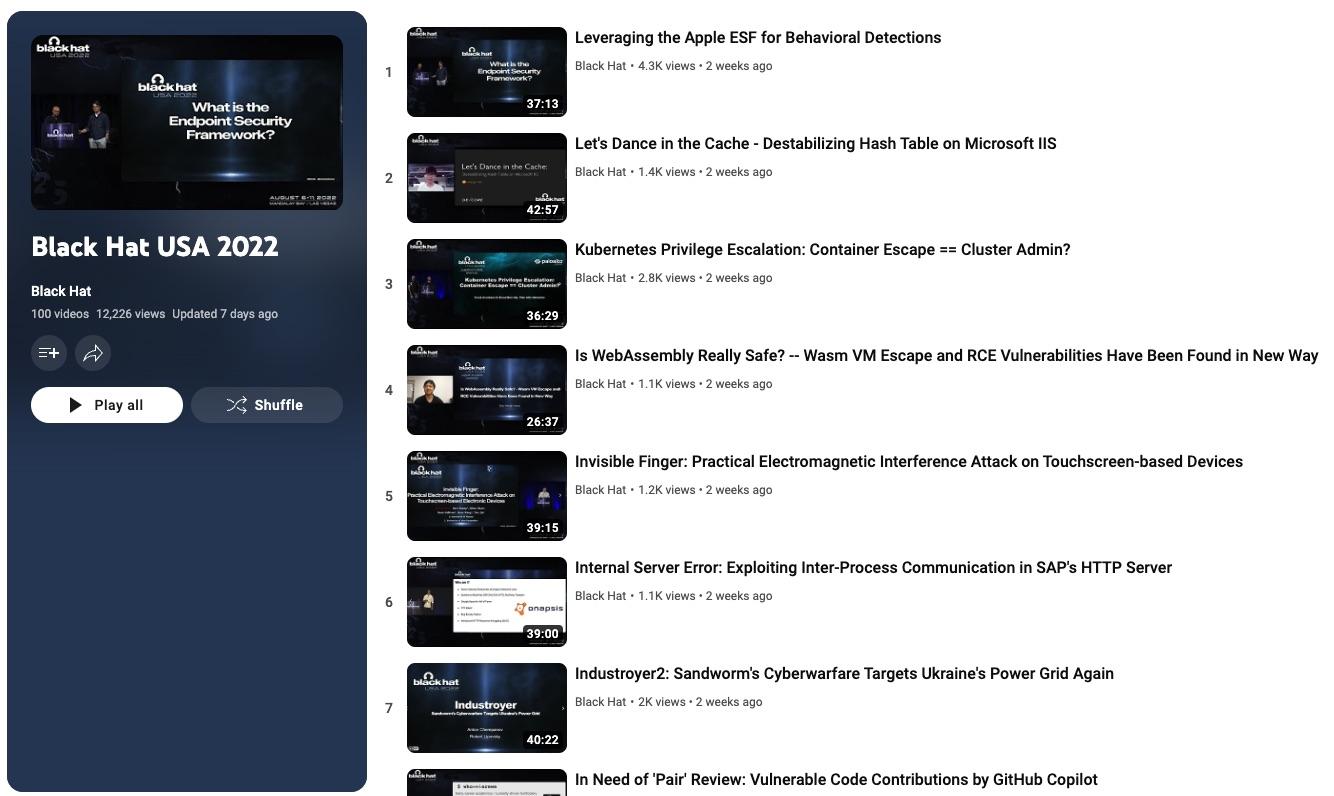1334x796 pixels.
Task: Click the save playlist icon
Action: [48, 353]
